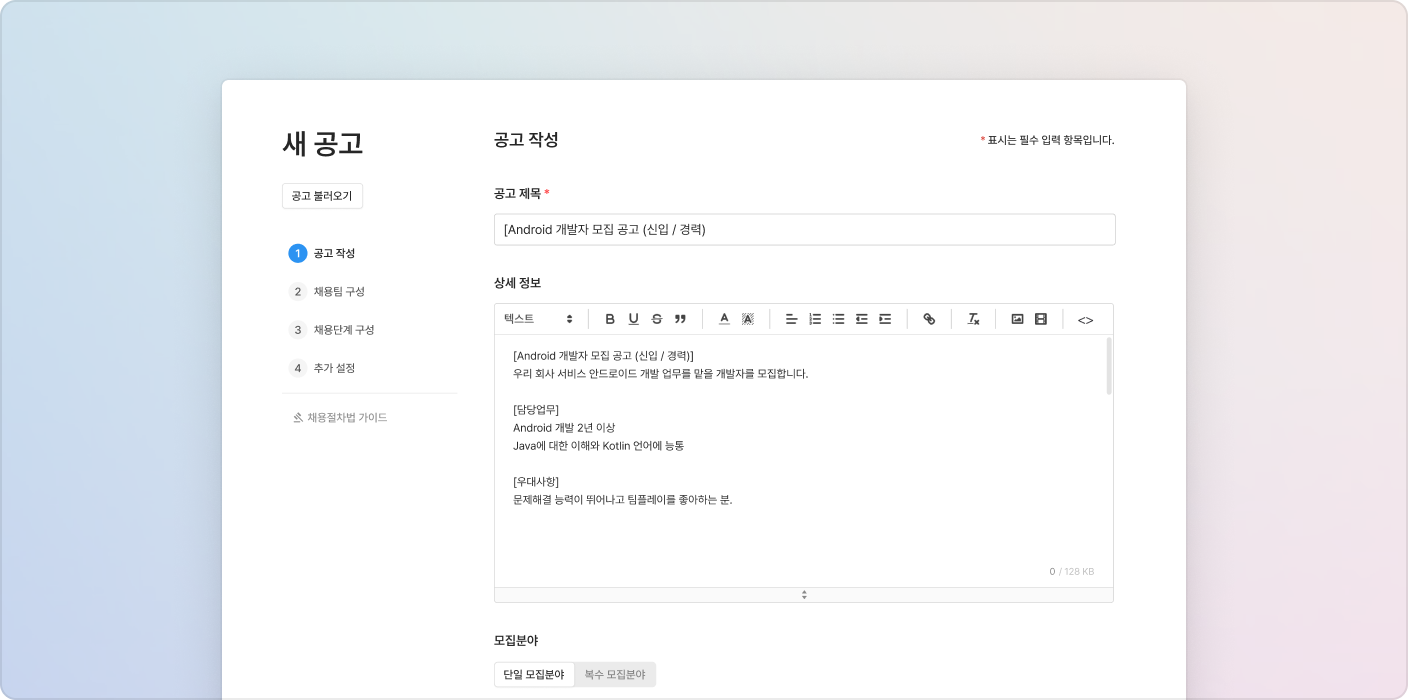Open the 텍스트 style dropdown
1408x700 pixels.
pyautogui.click(x=538, y=319)
